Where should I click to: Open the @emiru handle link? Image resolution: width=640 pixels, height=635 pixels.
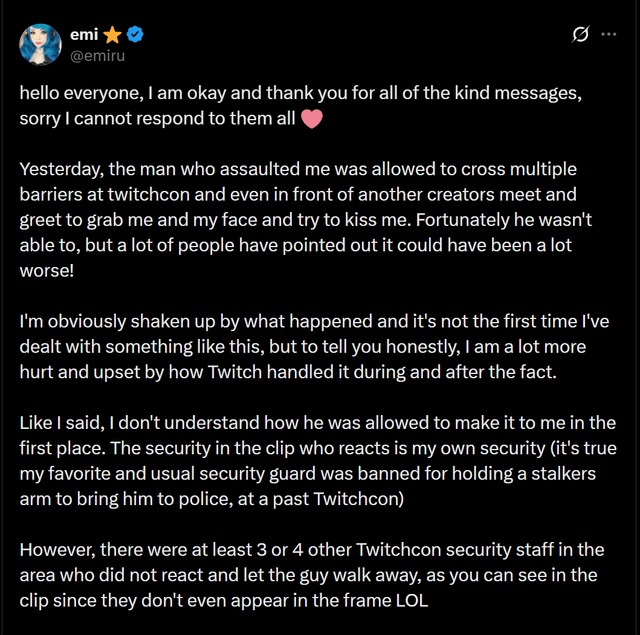pyautogui.click(x=96, y=55)
